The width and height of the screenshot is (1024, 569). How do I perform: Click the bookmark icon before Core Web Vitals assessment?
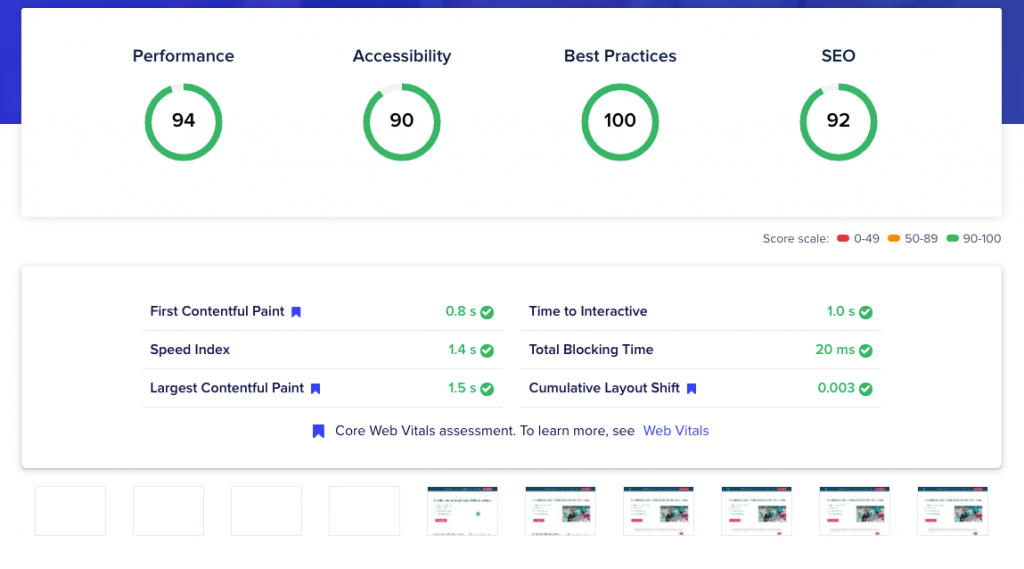coord(318,431)
